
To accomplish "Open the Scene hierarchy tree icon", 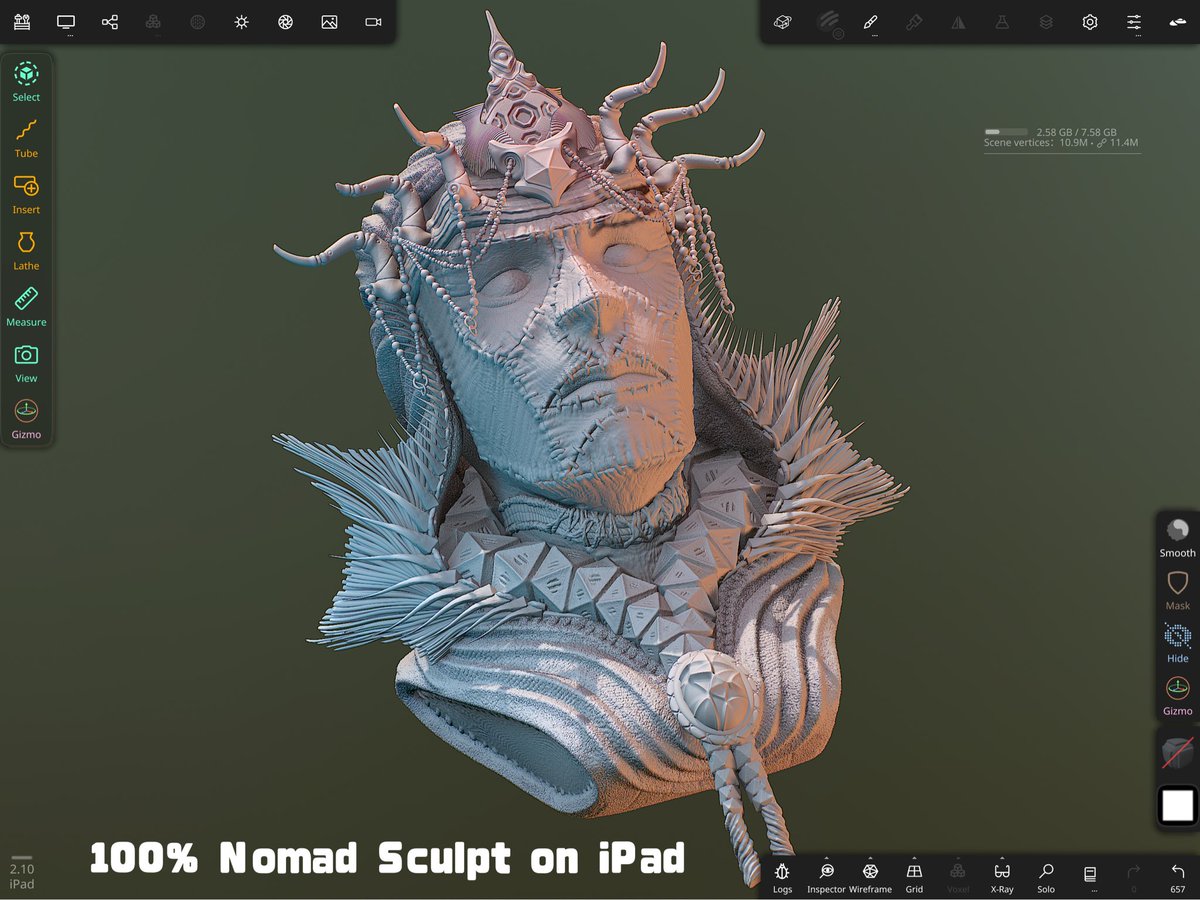I will [110, 22].
